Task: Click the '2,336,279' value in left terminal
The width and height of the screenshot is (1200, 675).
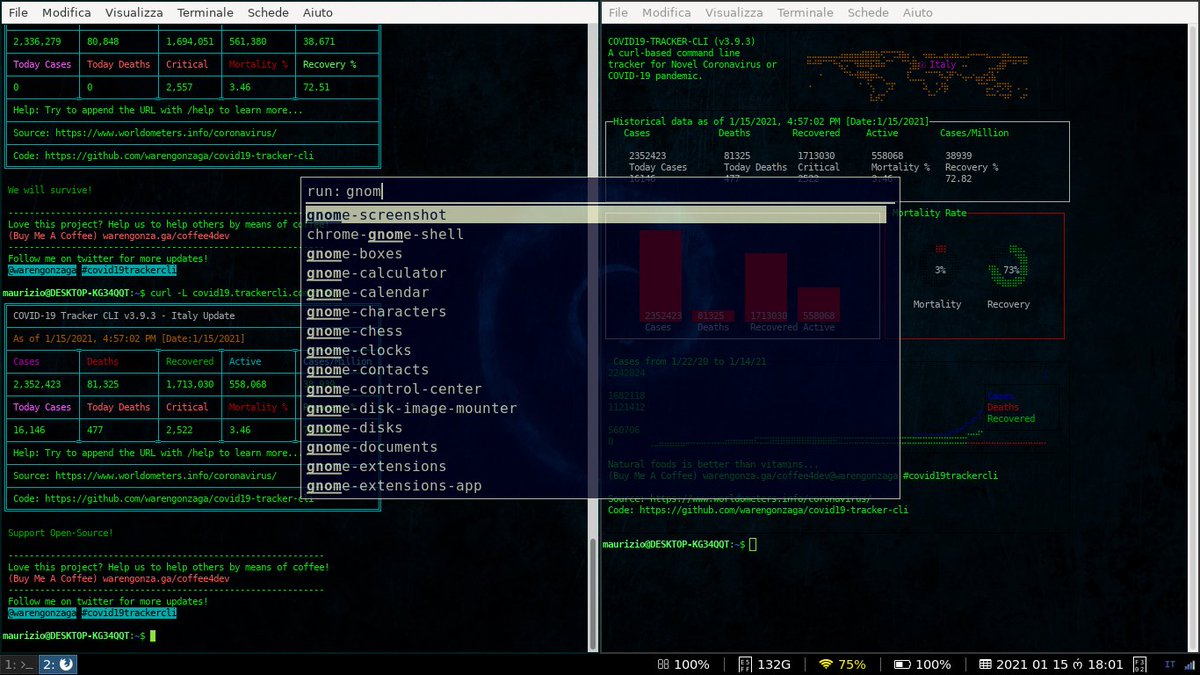Action: tap(38, 41)
